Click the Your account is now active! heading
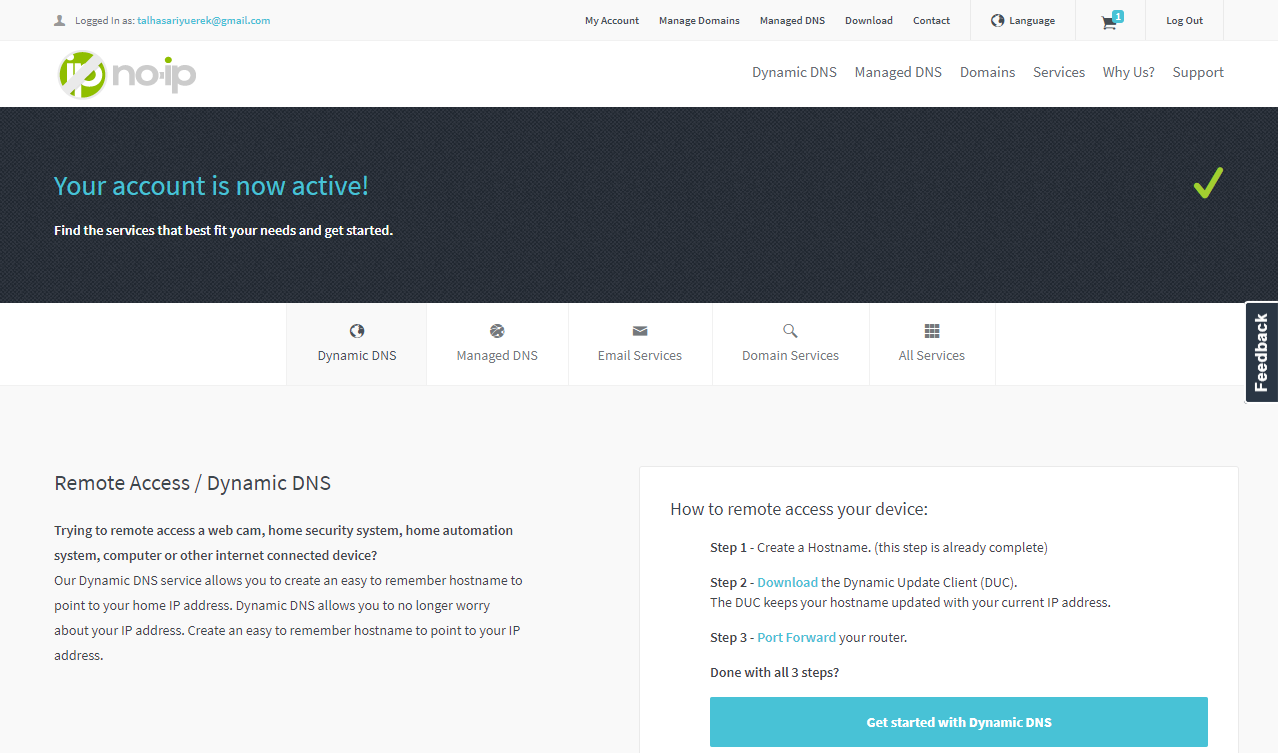The height and width of the screenshot is (753, 1278). [x=211, y=185]
